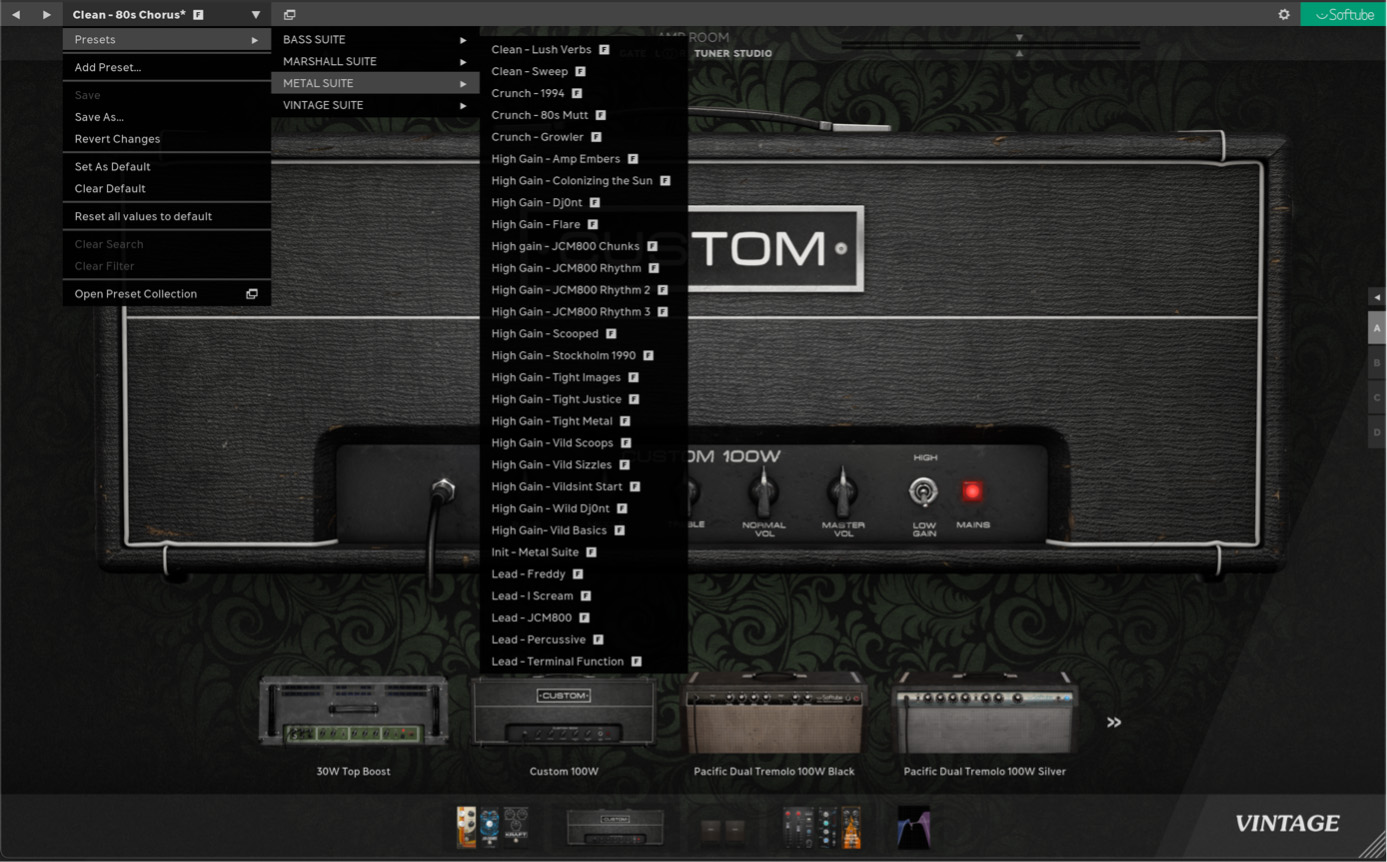Adjust the Master Vol knob

[x=843, y=491]
